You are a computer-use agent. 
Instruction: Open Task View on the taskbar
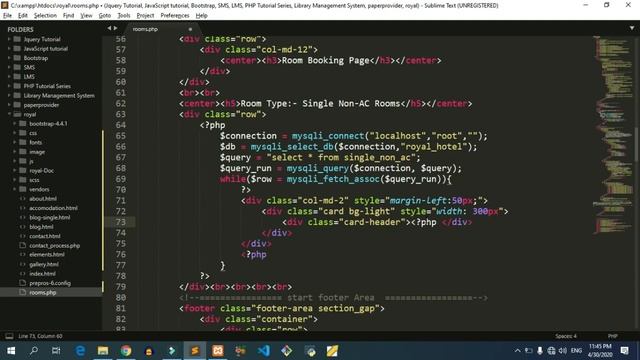pyautogui.click(x=56, y=351)
